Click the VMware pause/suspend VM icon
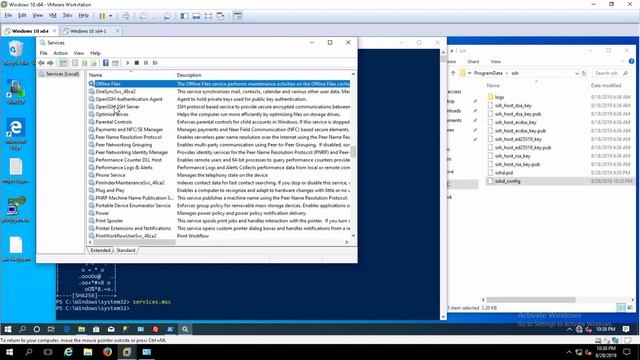 click(x=102, y=16)
